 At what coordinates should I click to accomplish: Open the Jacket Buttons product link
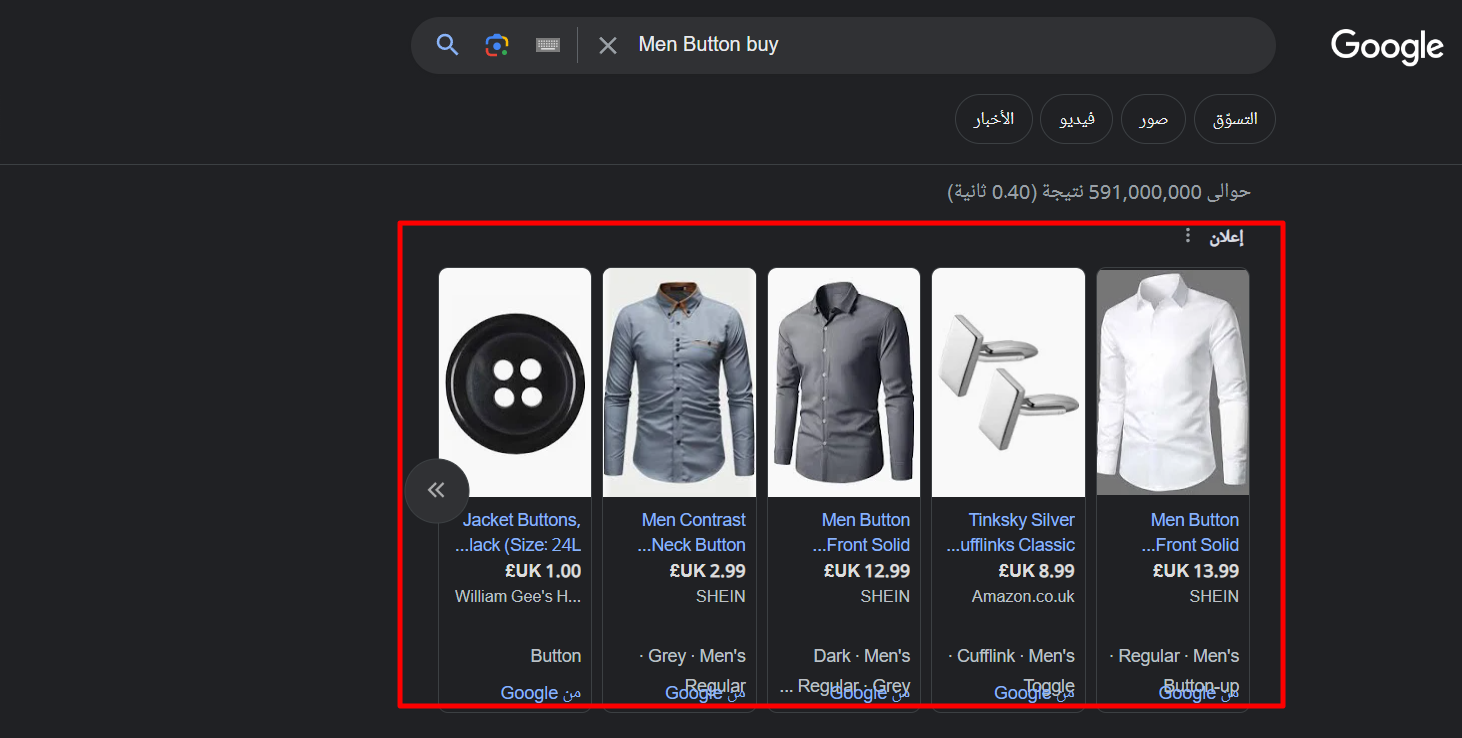click(x=517, y=532)
